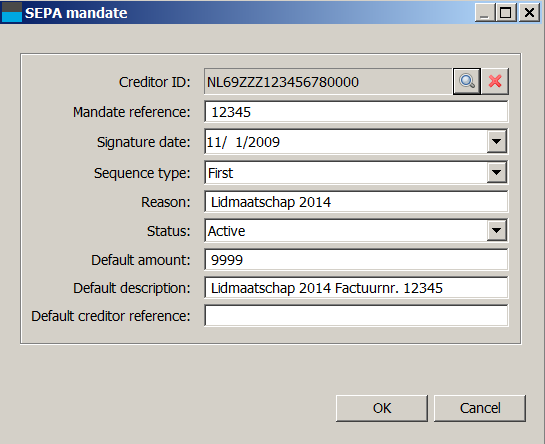This screenshot has height=444, width=545.
Task: Expand the Status dropdown arrow
Action: pos(496,231)
